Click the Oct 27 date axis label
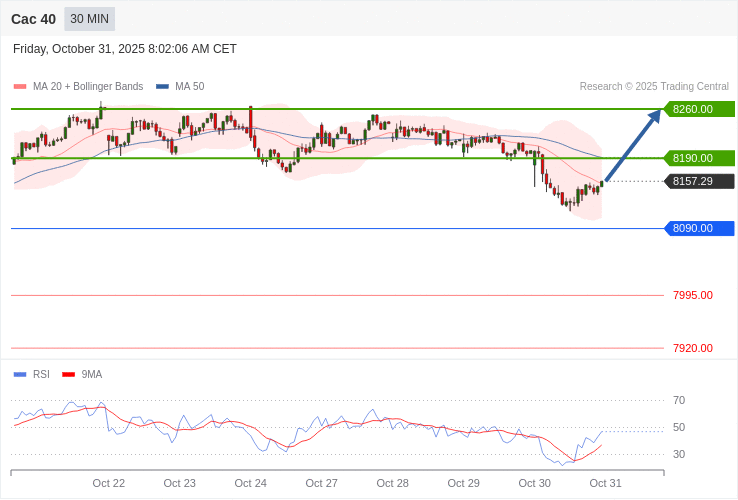The width and height of the screenshot is (738, 500). click(x=322, y=483)
